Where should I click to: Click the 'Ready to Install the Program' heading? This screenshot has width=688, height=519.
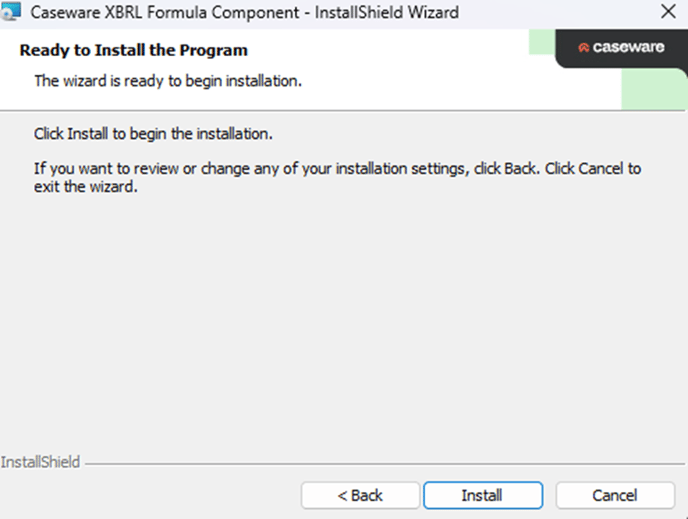tap(134, 50)
